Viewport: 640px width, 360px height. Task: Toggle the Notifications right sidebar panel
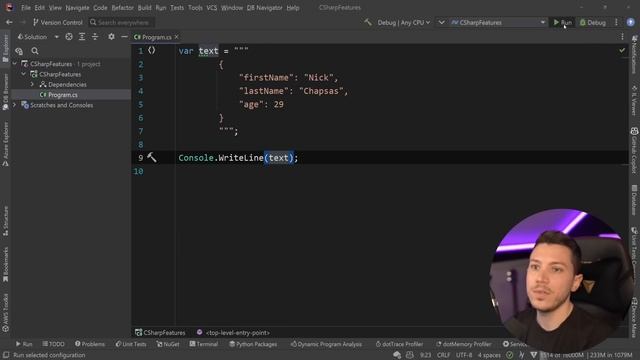(634, 55)
